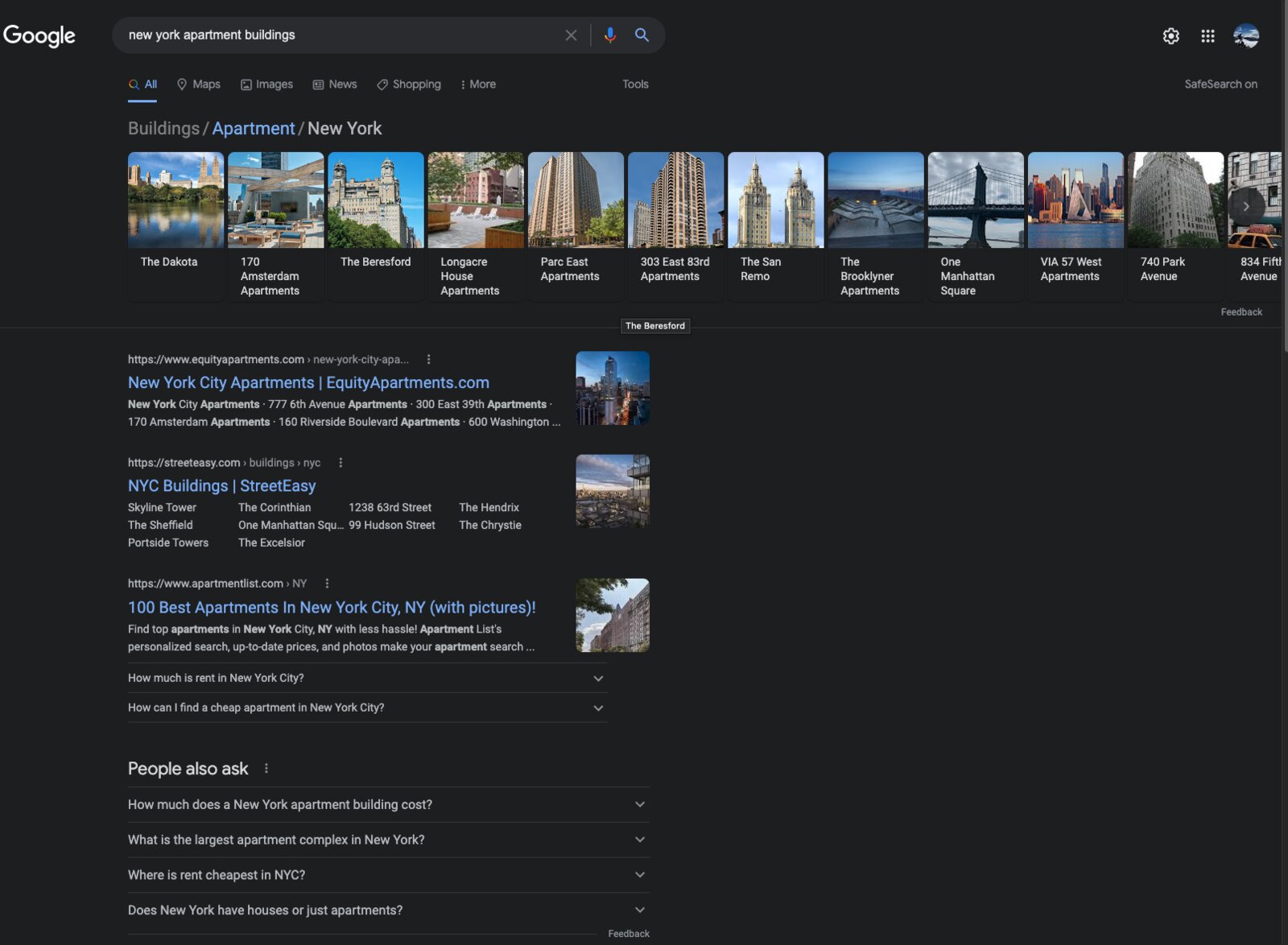The width and height of the screenshot is (1288, 945).
Task: Expand Where is rent cheapest in NYC
Action: coord(388,875)
